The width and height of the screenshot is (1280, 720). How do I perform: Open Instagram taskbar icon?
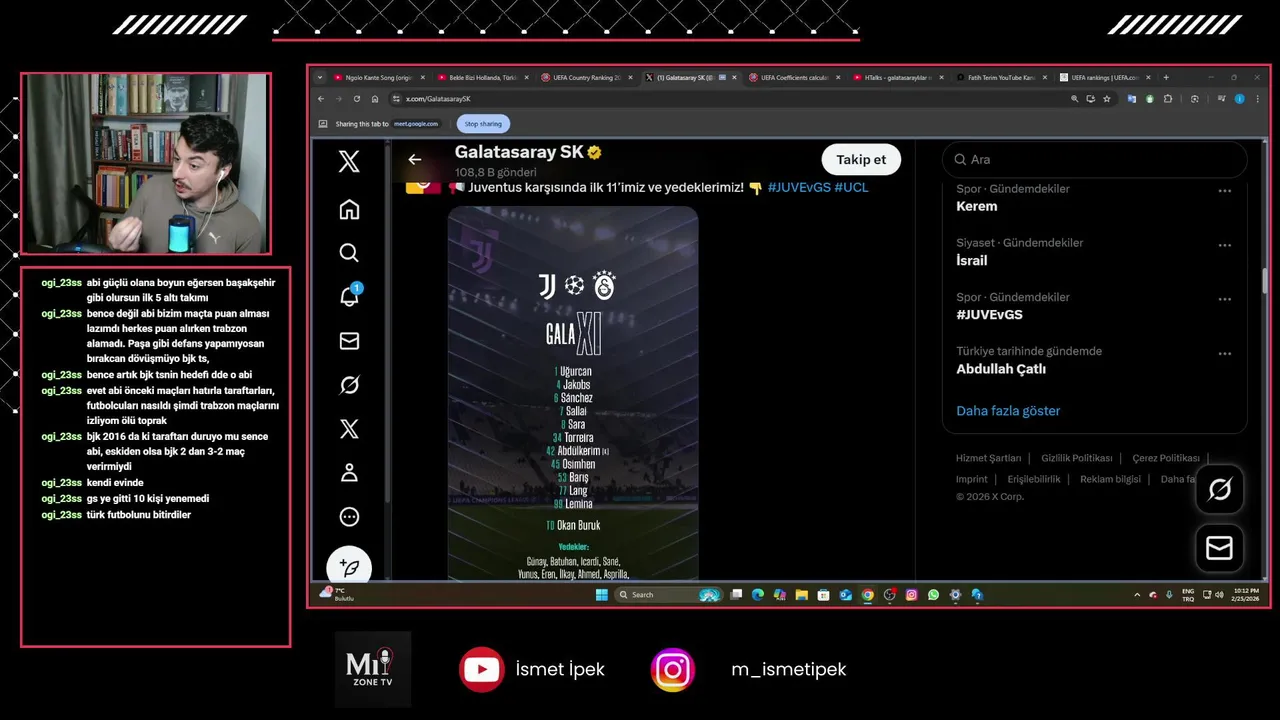pos(911,595)
